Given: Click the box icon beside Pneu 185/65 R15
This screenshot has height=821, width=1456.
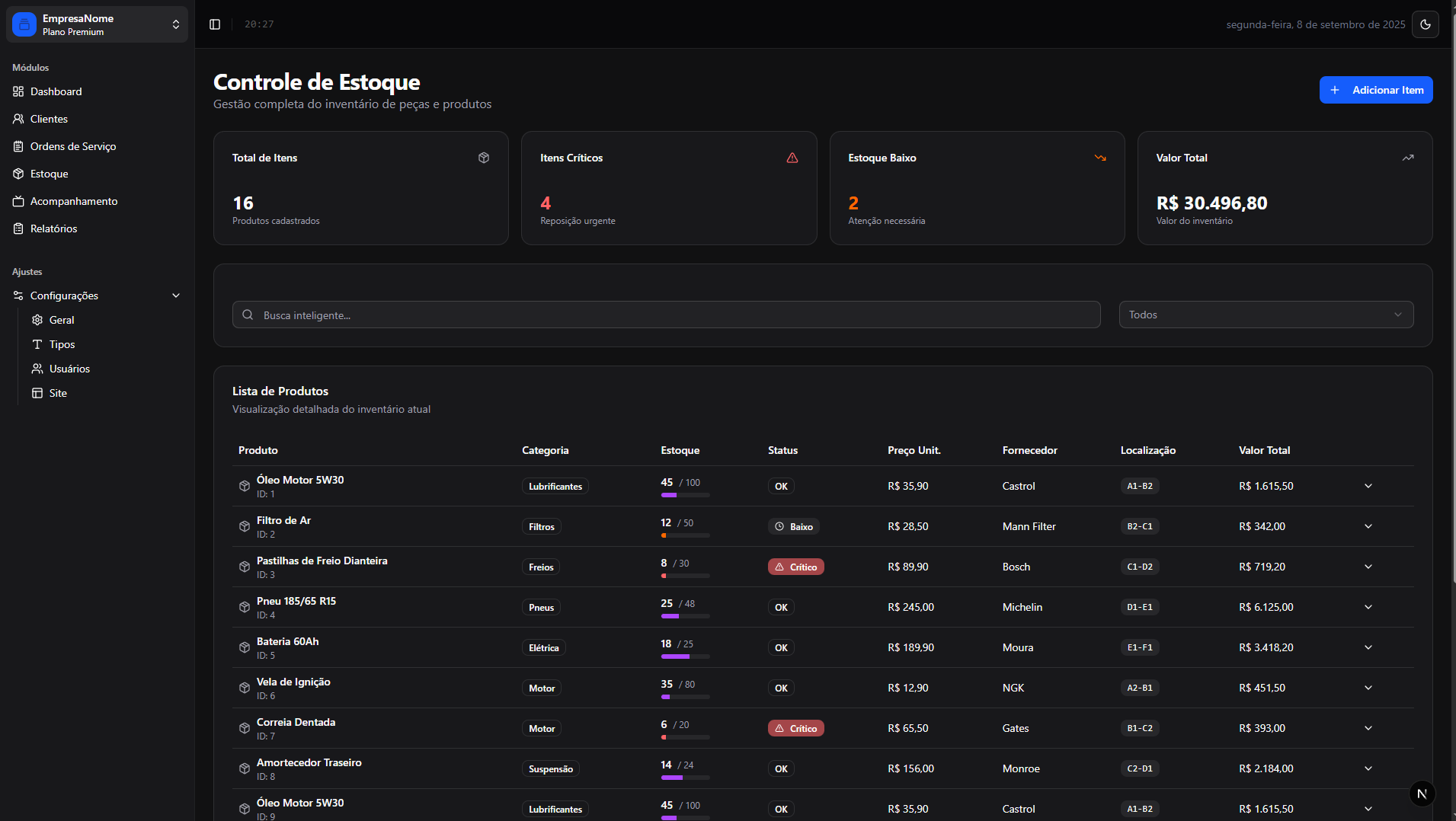Looking at the screenshot, I should coord(245,607).
